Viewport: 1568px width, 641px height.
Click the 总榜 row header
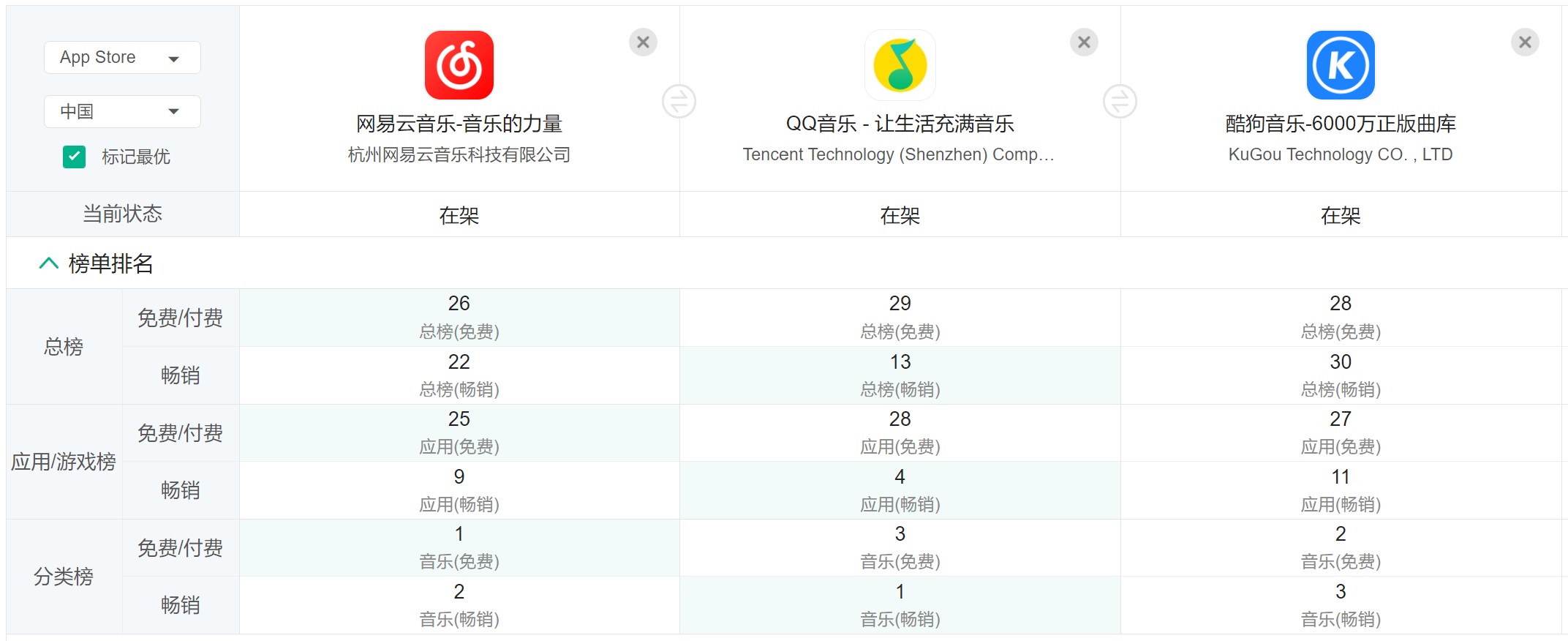pos(64,346)
